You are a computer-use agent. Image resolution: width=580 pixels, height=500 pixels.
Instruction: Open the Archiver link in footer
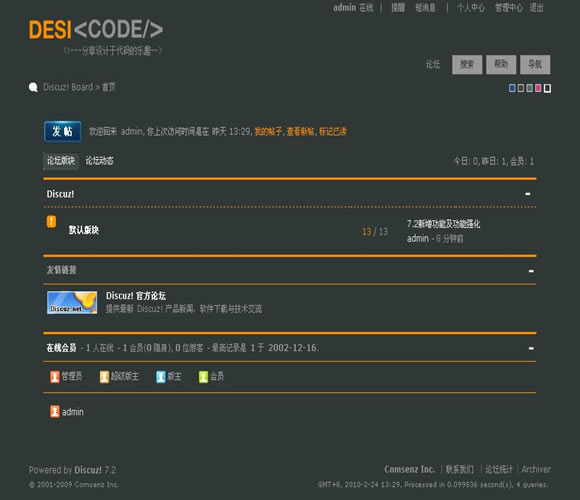(x=536, y=469)
